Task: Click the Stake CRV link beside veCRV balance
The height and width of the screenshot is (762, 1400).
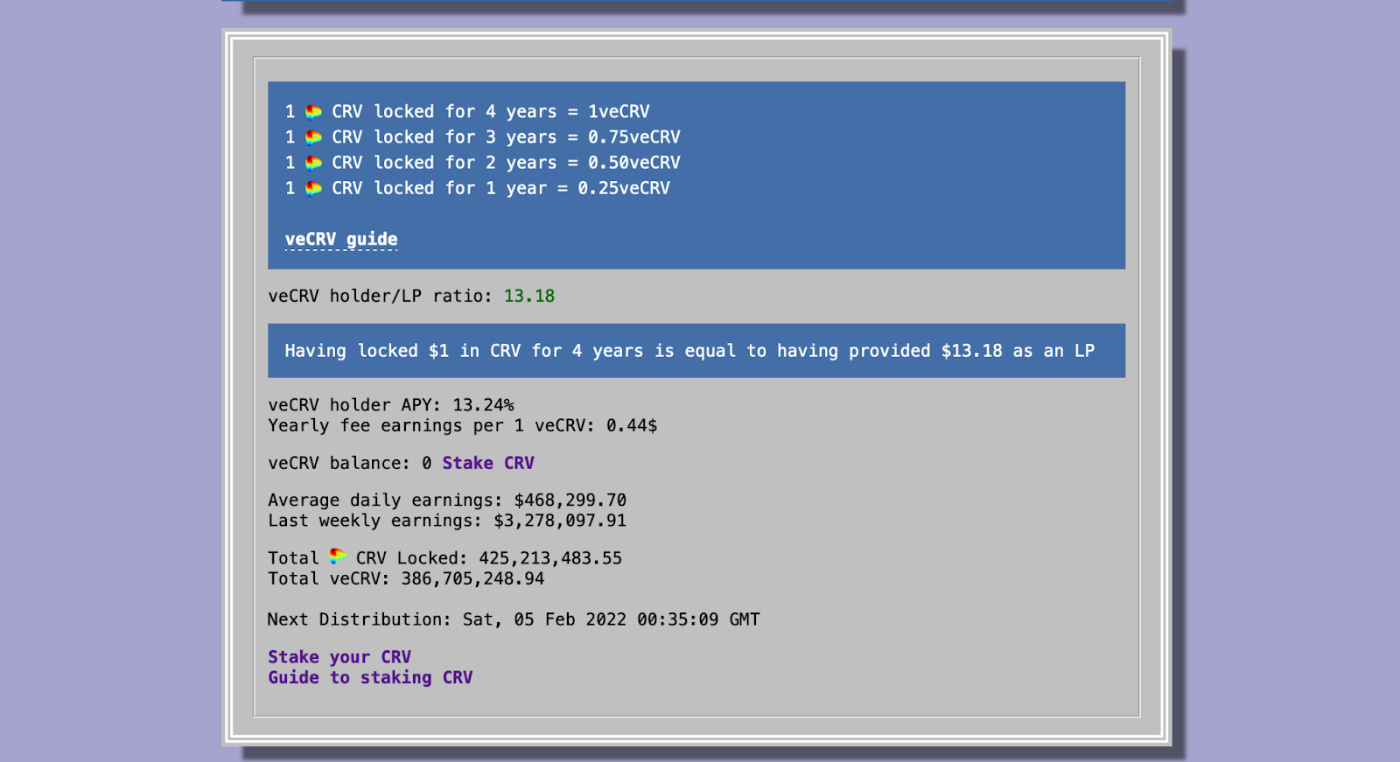Action: [488, 463]
